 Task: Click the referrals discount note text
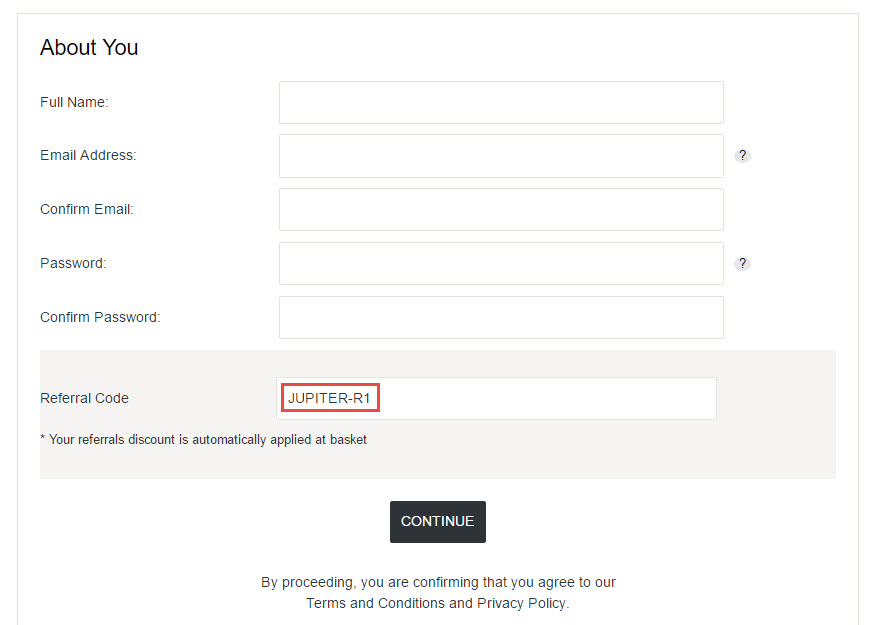[x=203, y=439]
